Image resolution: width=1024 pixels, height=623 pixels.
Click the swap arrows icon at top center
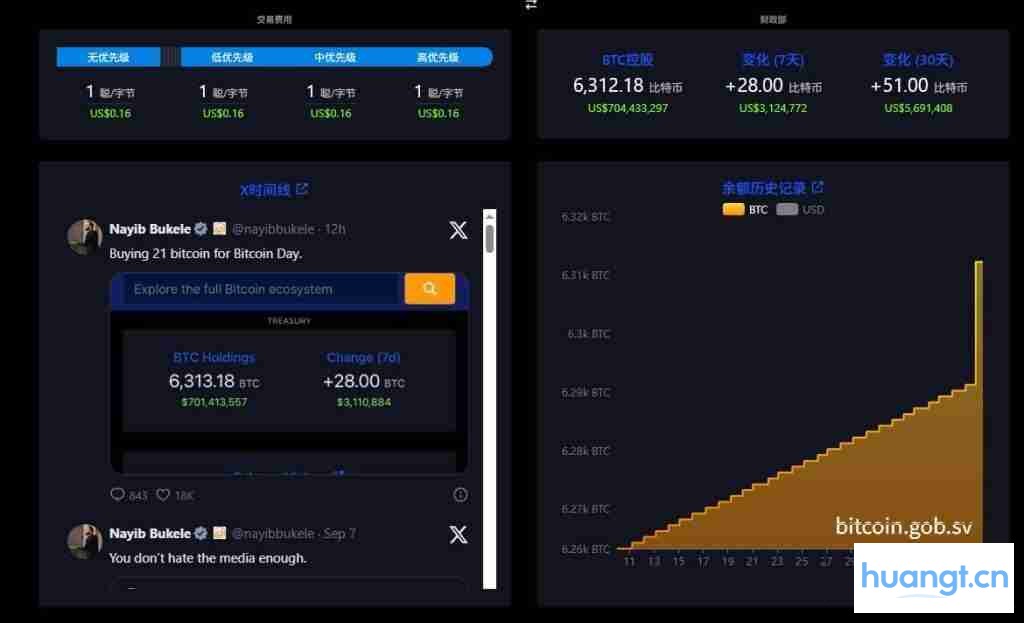coord(531,5)
